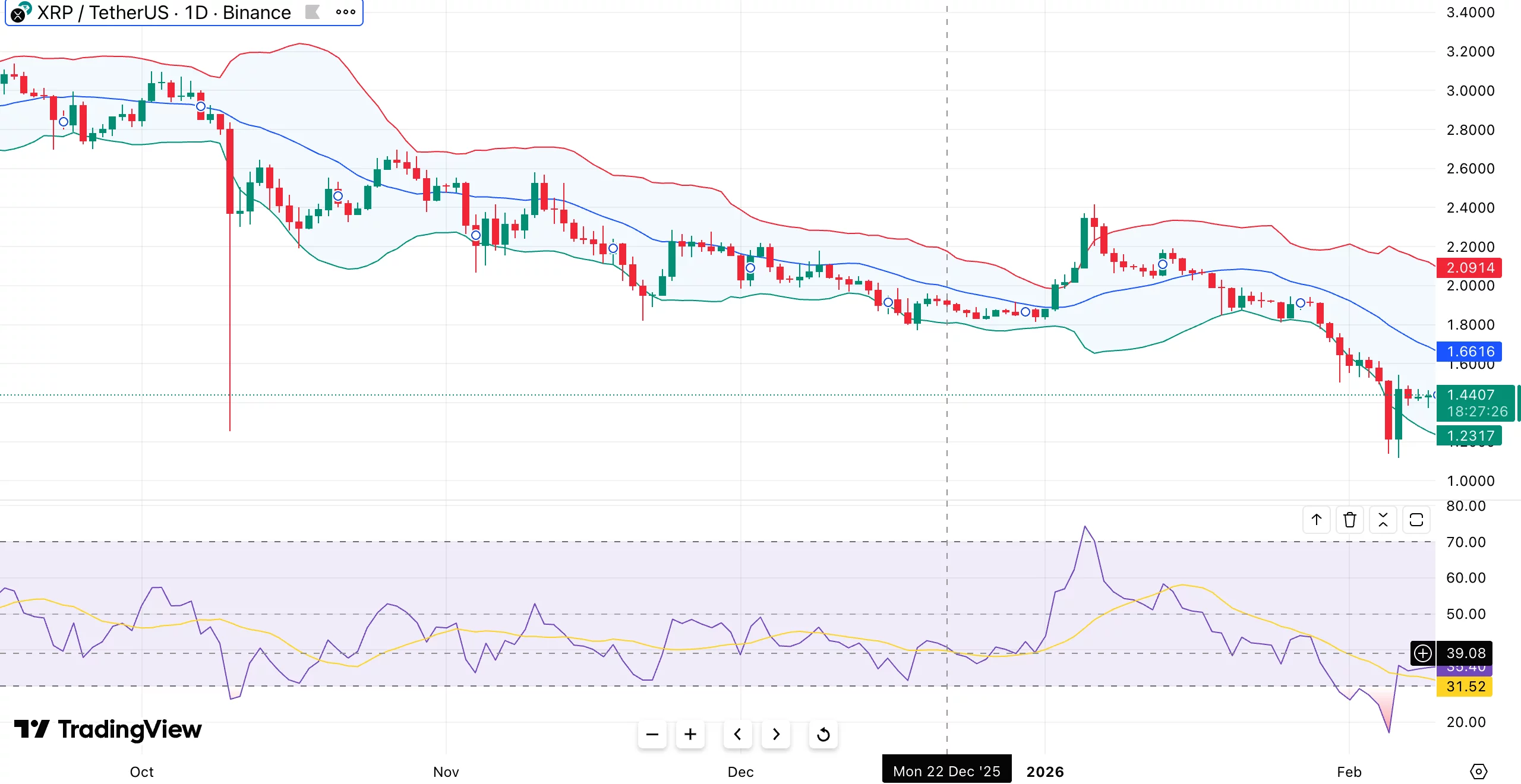This screenshot has height=784, width=1521.
Task: Open the three-dot more menu in the legend
Action: [345, 12]
